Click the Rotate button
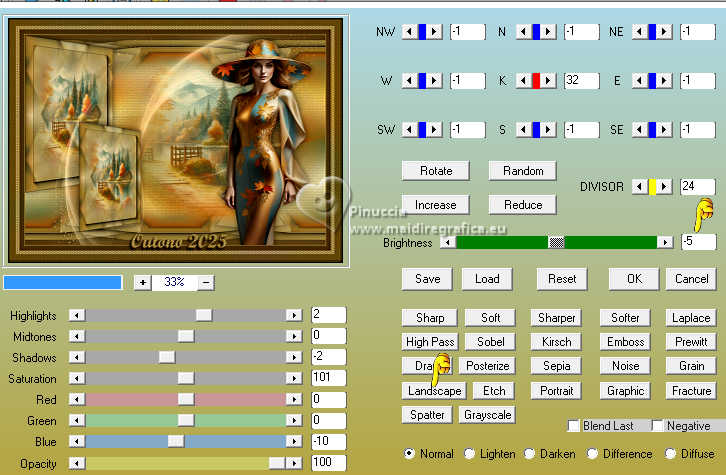Screen dimensions: 726x475 (x=436, y=171)
